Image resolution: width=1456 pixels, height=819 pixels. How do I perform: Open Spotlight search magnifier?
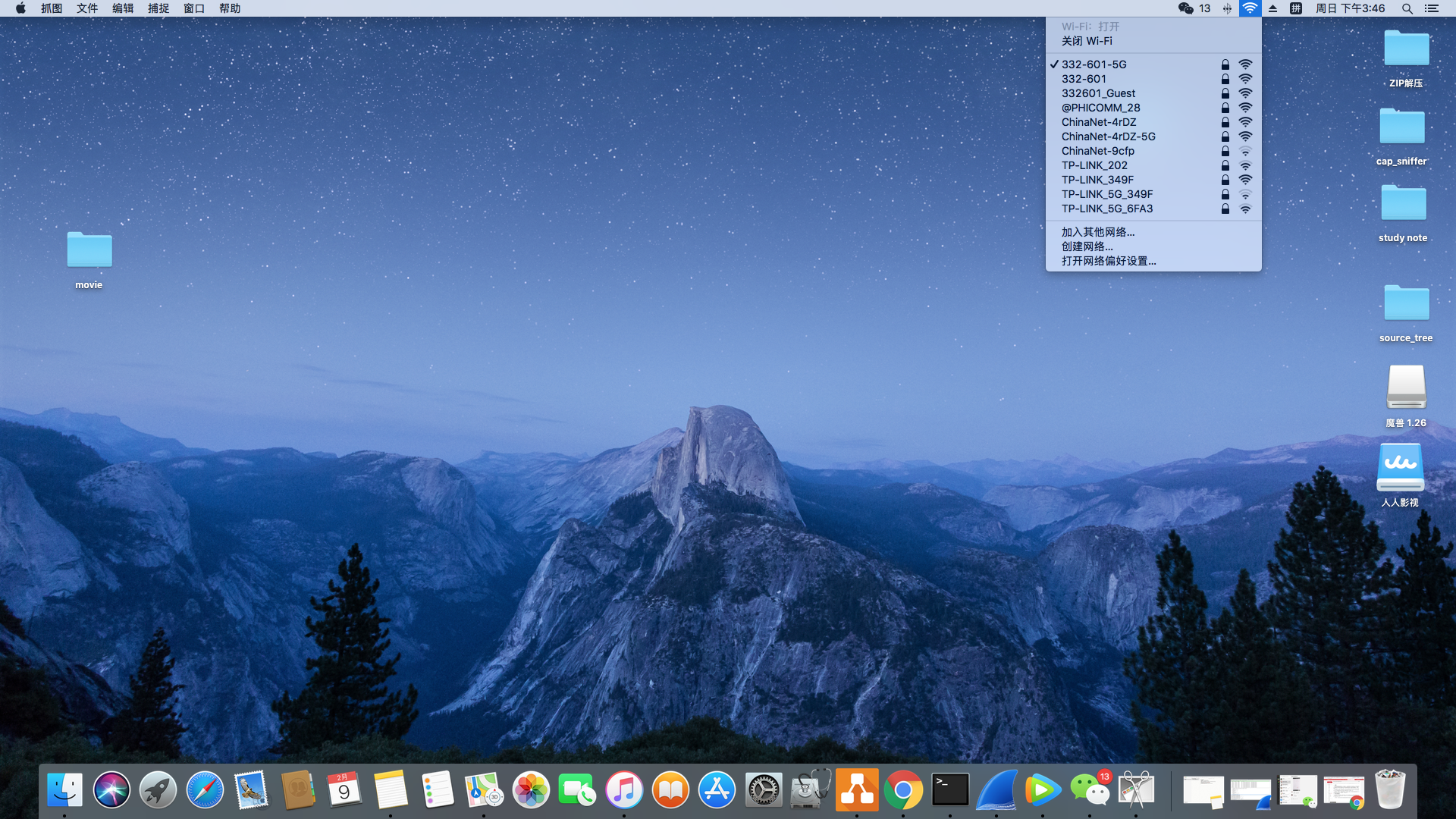pyautogui.click(x=1407, y=8)
